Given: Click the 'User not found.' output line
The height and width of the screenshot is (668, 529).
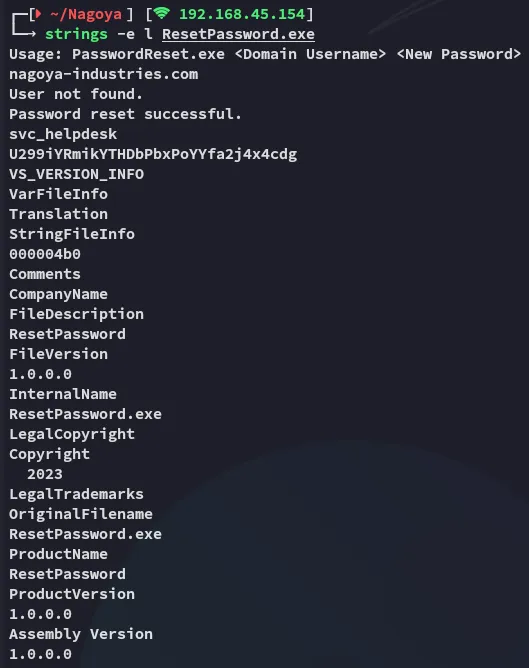Looking at the screenshot, I should (76, 94).
